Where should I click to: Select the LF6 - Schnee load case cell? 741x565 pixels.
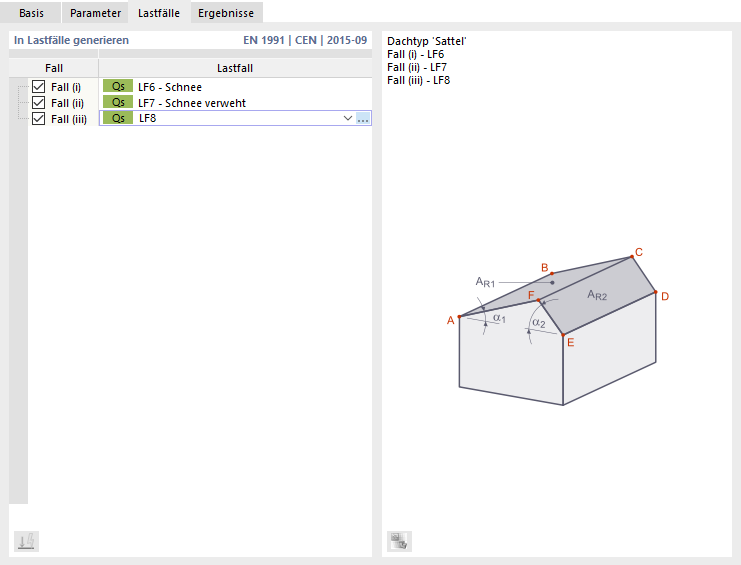(235, 87)
